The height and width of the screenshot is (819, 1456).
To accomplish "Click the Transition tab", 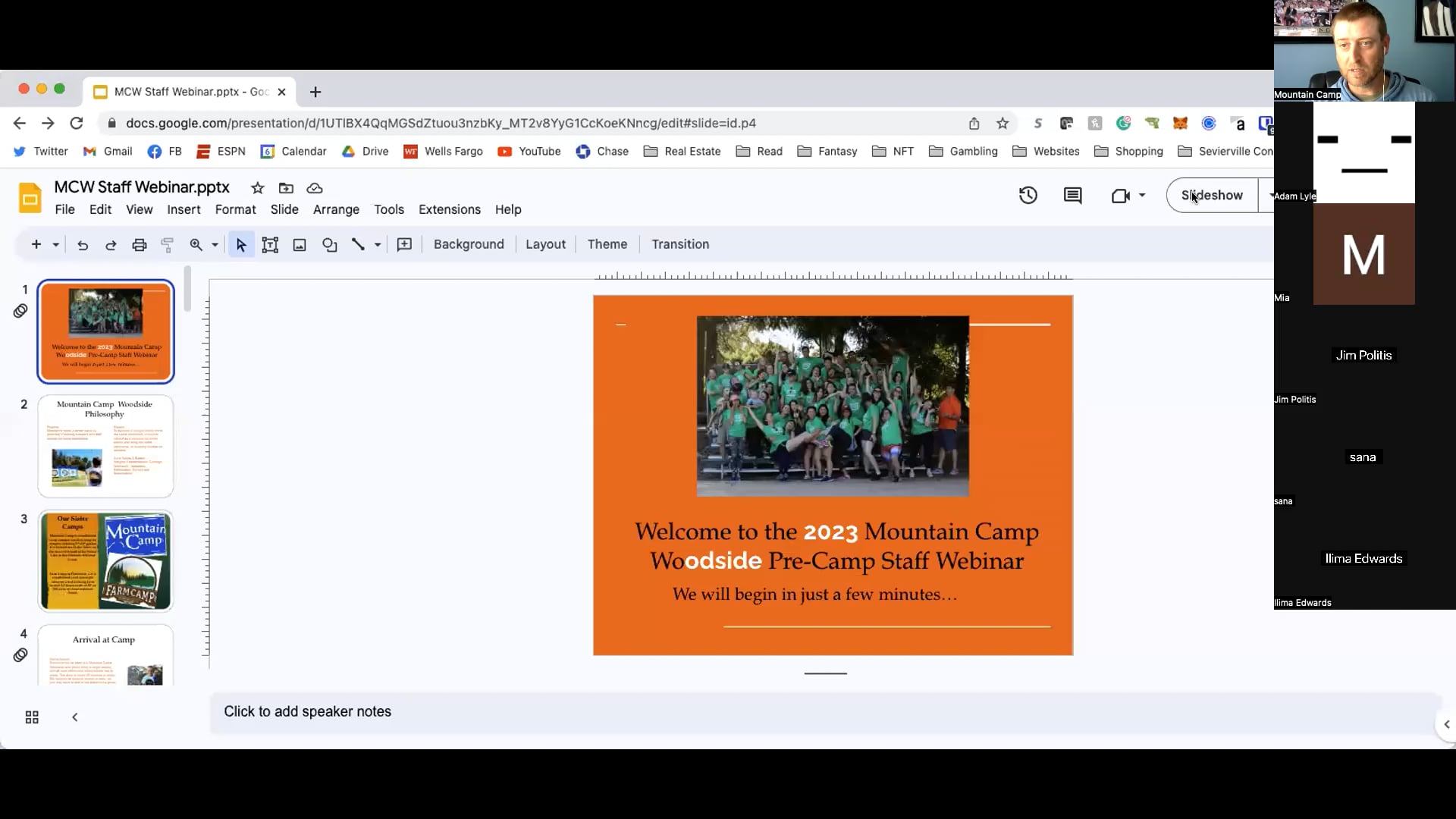I will point(680,244).
